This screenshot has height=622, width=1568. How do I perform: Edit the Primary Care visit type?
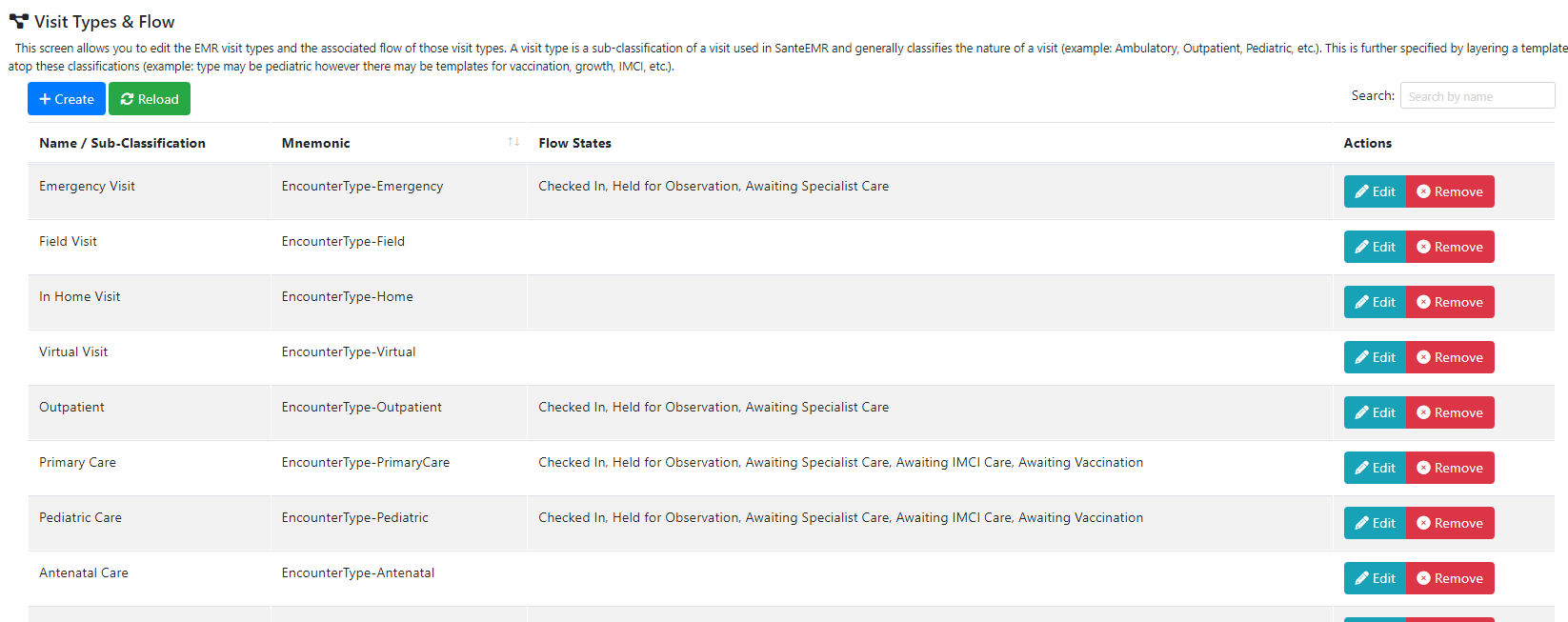pos(1375,468)
